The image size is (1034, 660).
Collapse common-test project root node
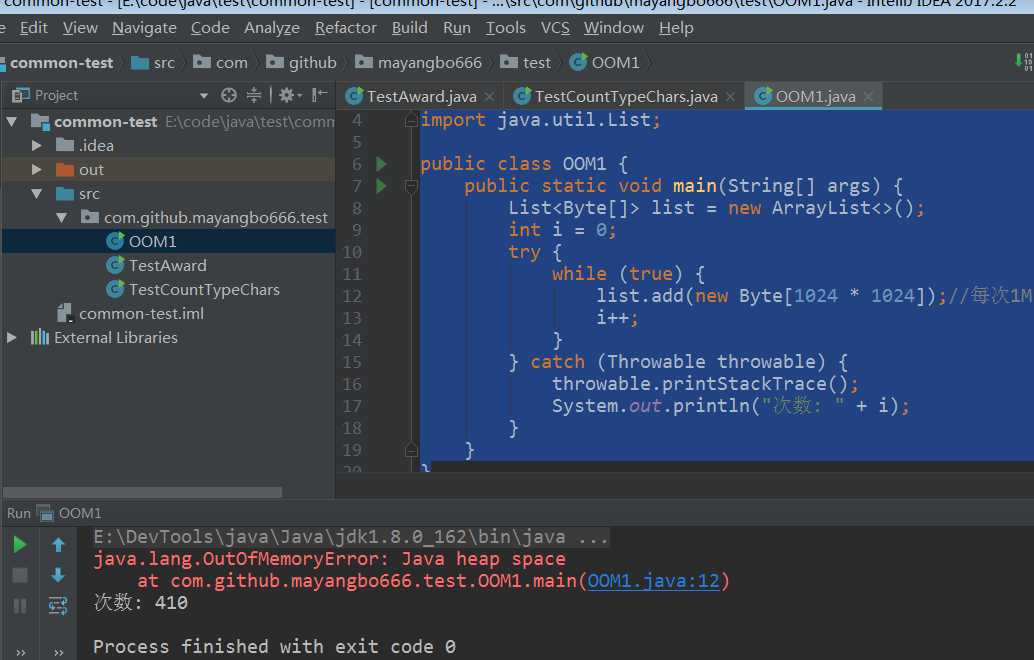(12, 121)
